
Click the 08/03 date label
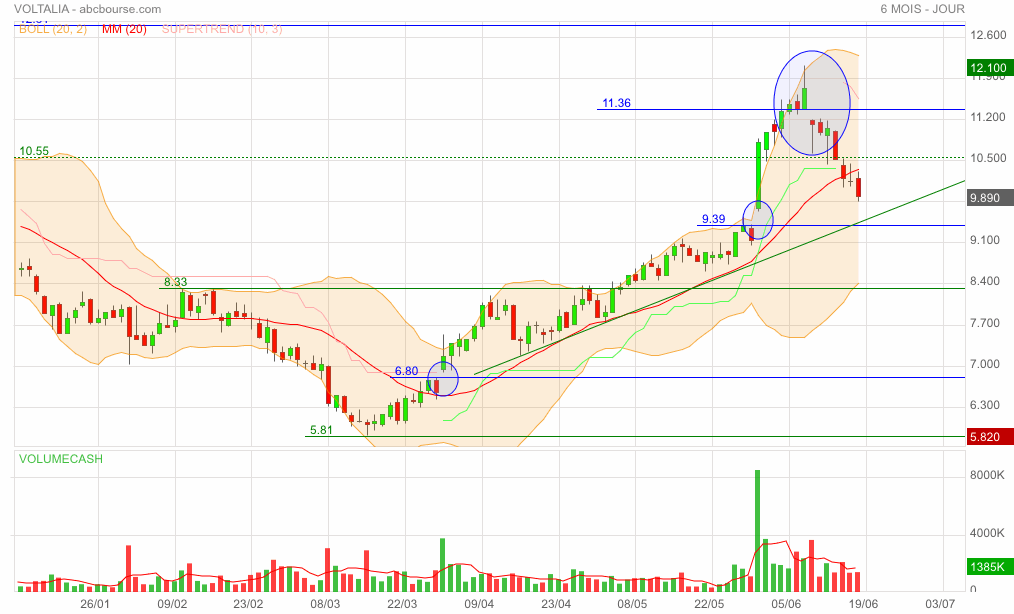tap(325, 604)
